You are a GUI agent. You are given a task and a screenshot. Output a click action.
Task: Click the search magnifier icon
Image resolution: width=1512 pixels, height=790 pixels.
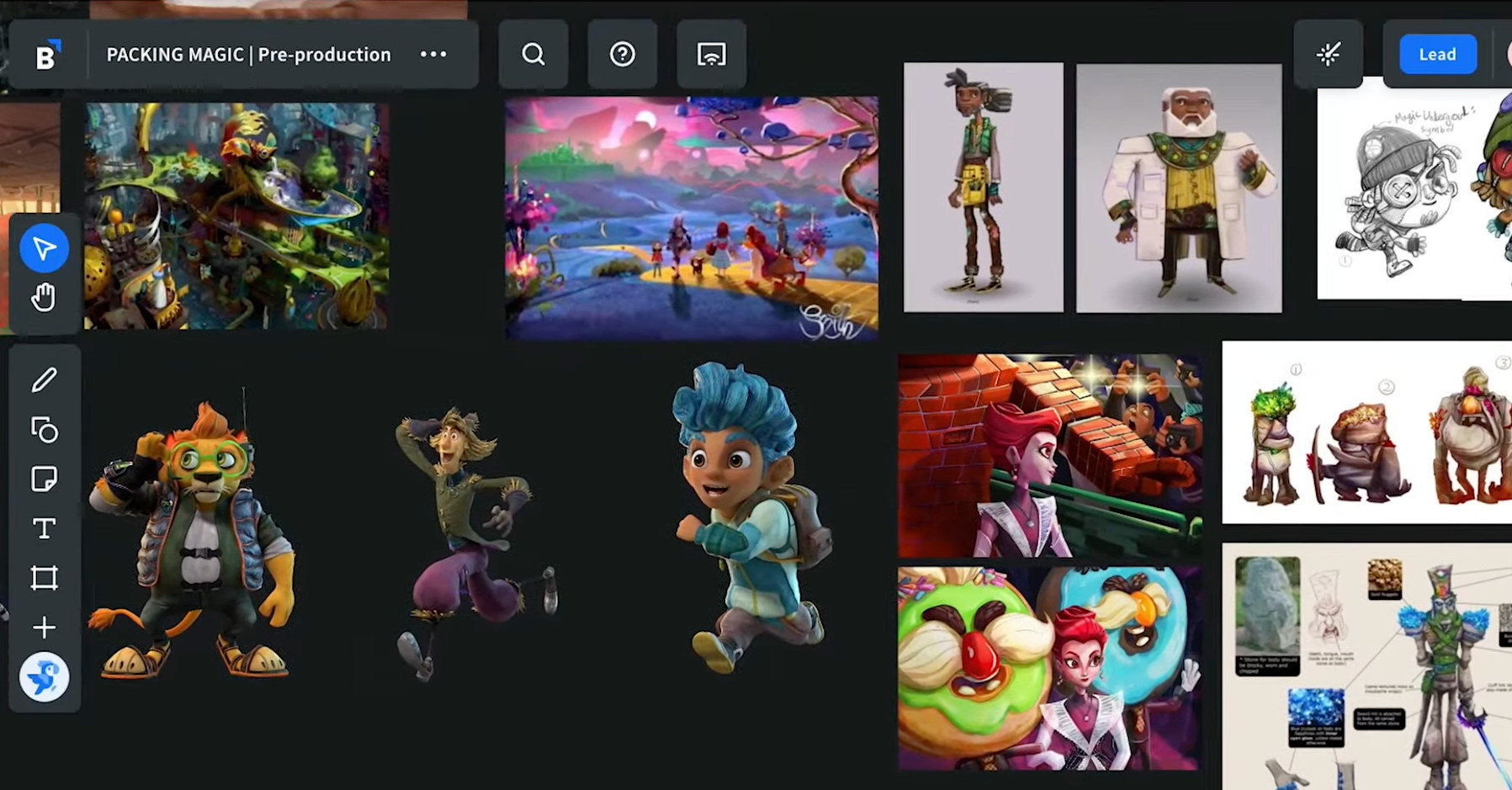pyautogui.click(x=533, y=55)
